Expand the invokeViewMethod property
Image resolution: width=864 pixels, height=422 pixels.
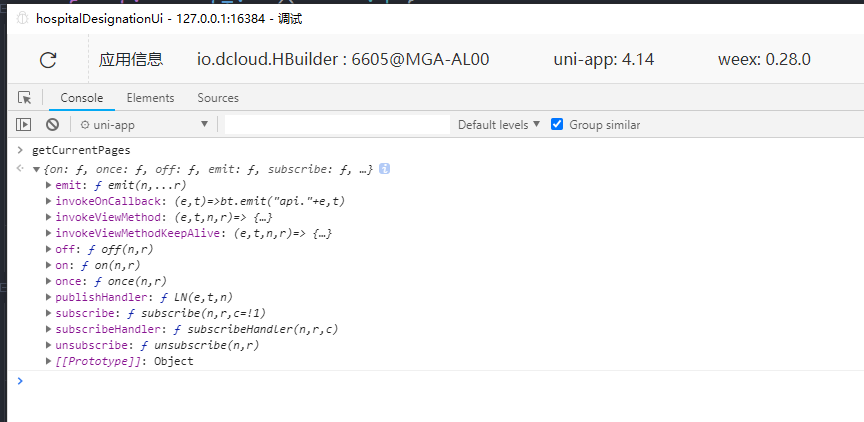tap(48, 217)
